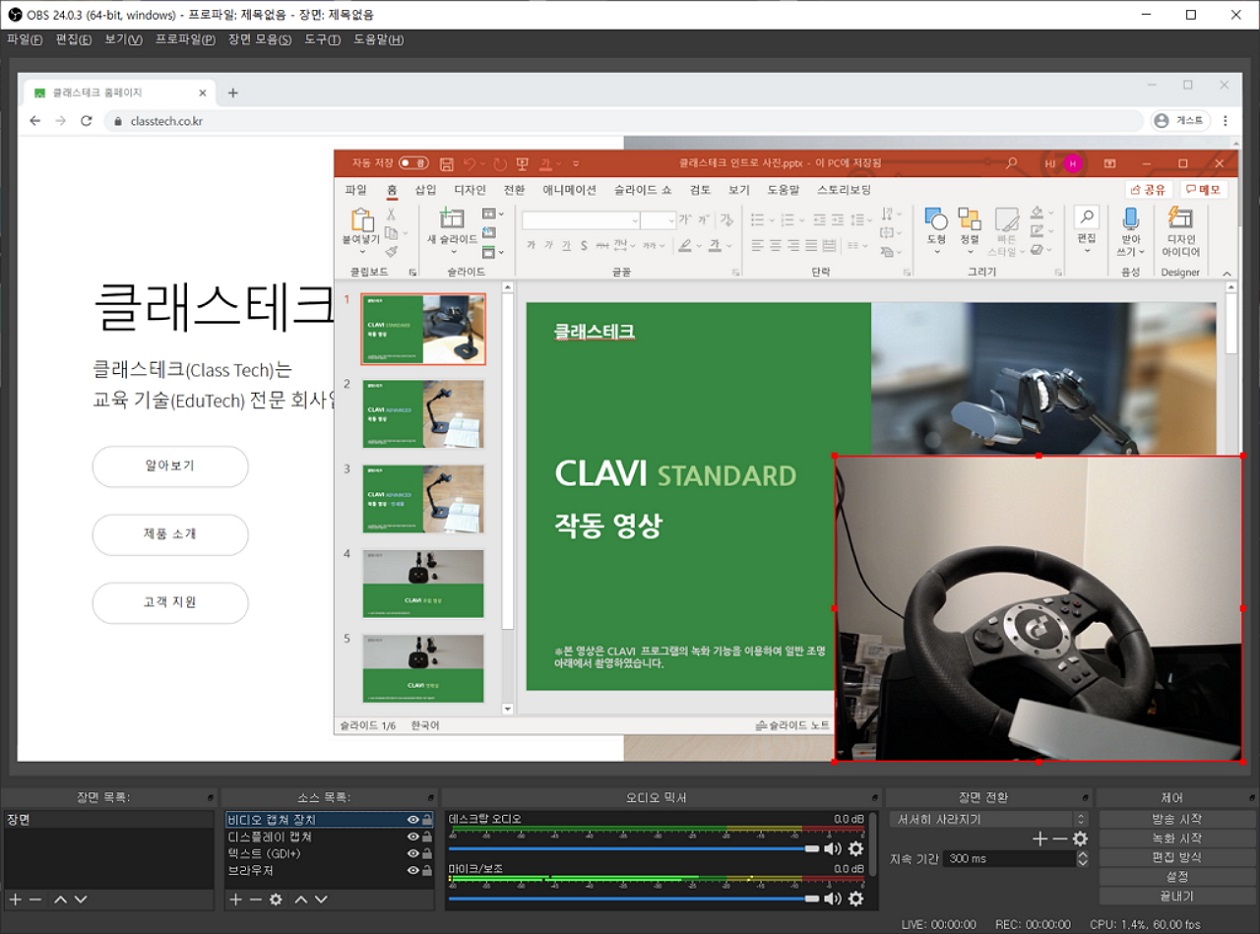This screenshot has height=934, width=1260.
Task: Select slide 2 thumbnail in PowerPoint preview
Action: (x=423, y=414)
